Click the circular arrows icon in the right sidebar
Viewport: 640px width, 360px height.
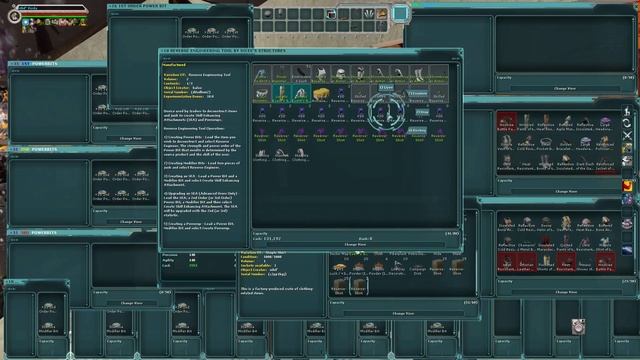click(x=627, y=123)
